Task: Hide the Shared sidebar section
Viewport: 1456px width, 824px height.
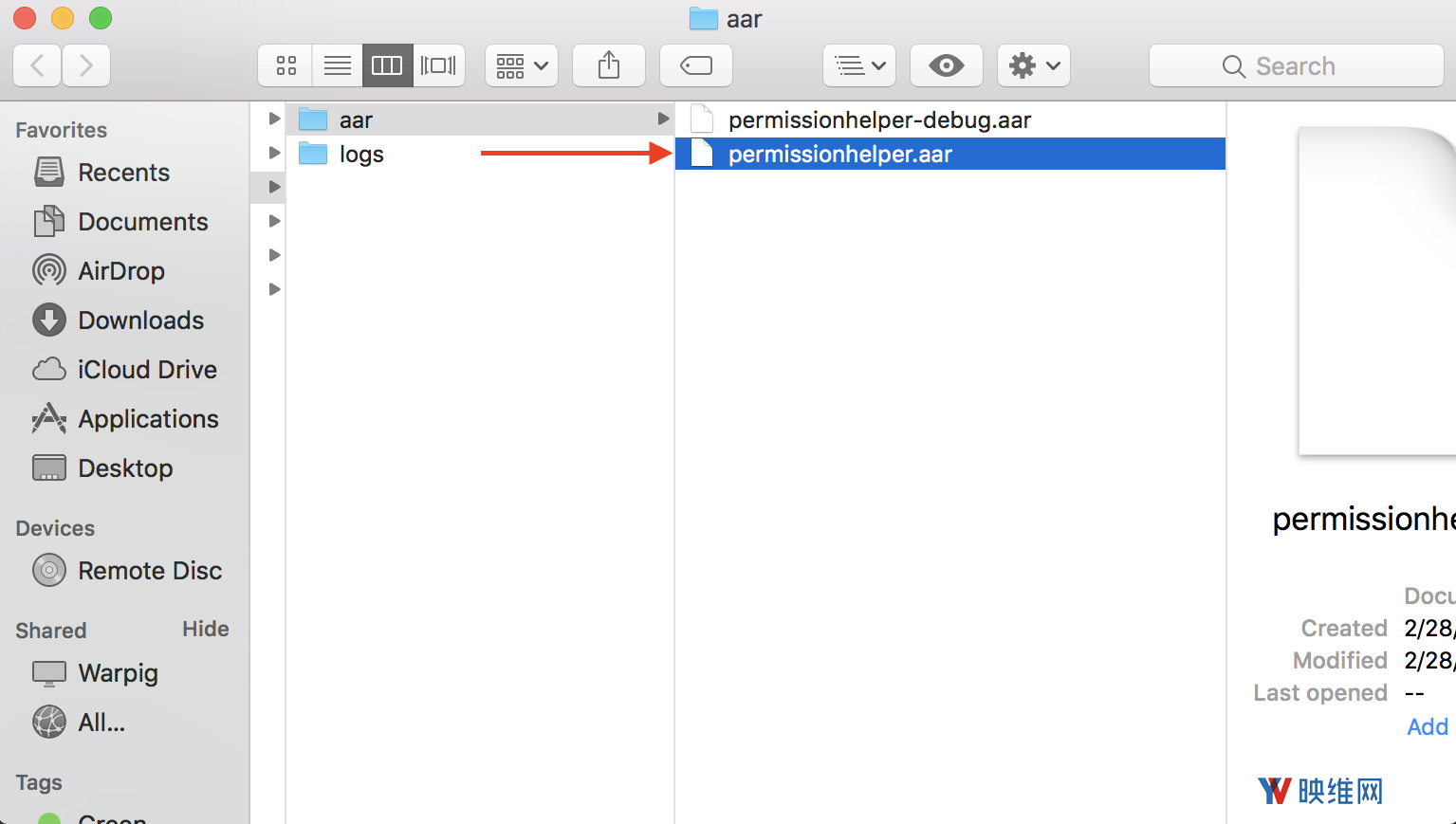Action: point(205,630)
